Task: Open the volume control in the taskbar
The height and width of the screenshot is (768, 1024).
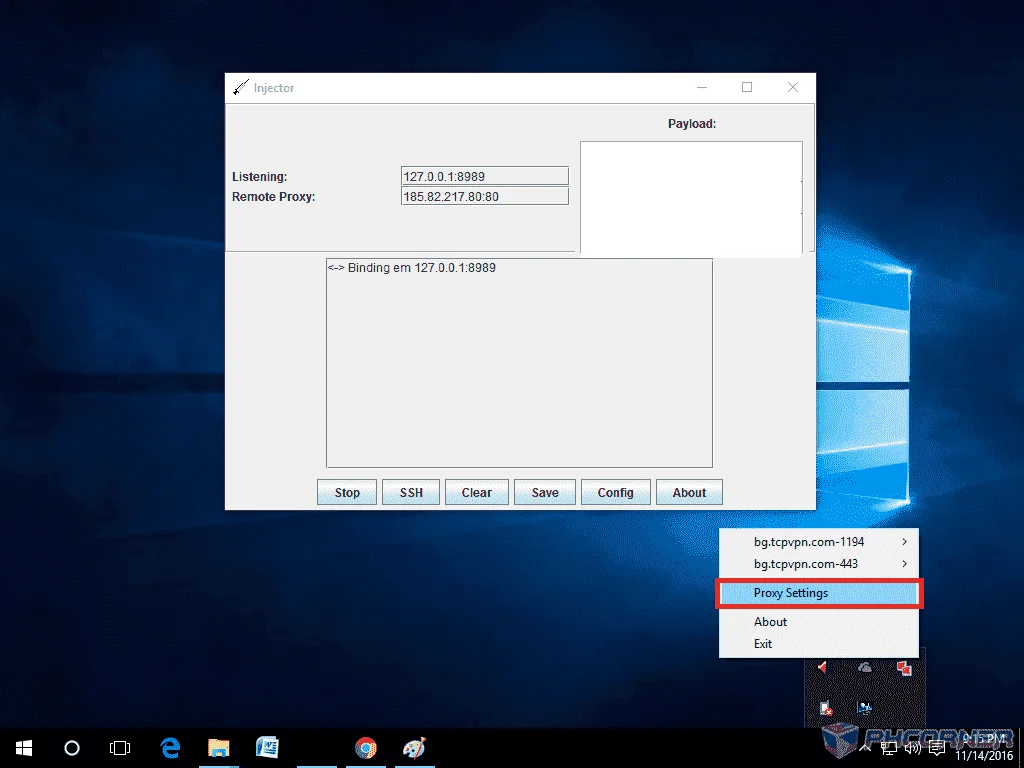Action: [x=912, y=748]
